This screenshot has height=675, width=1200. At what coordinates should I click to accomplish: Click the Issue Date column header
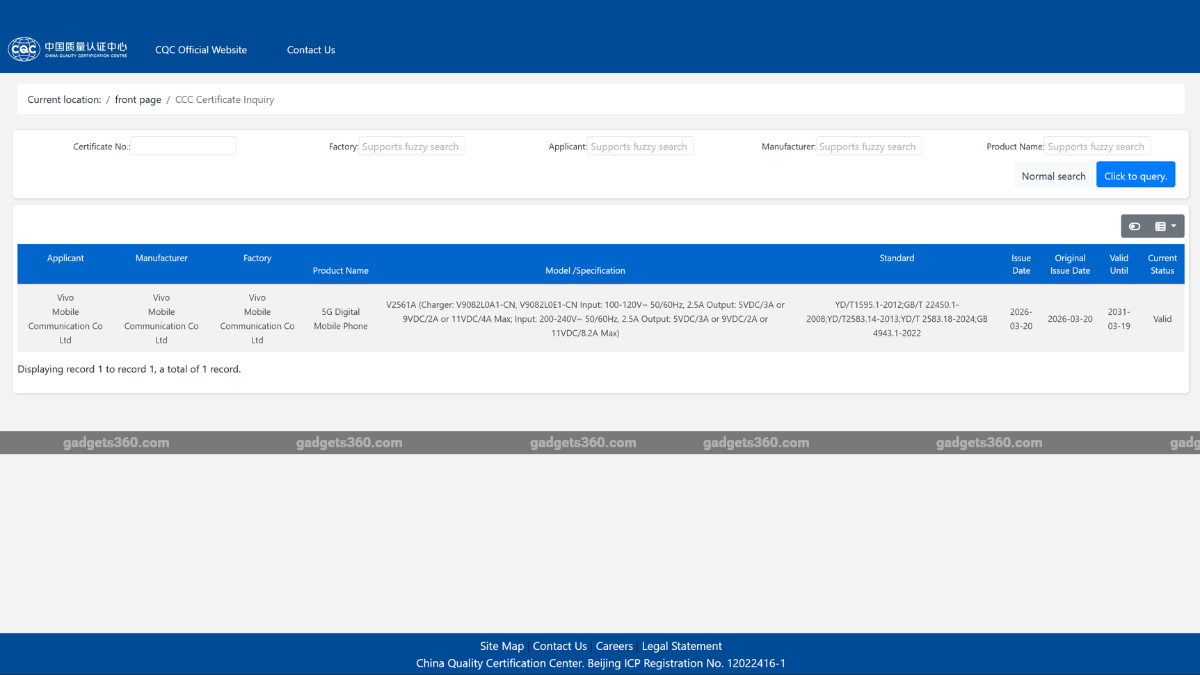(x=1020, y=264)
